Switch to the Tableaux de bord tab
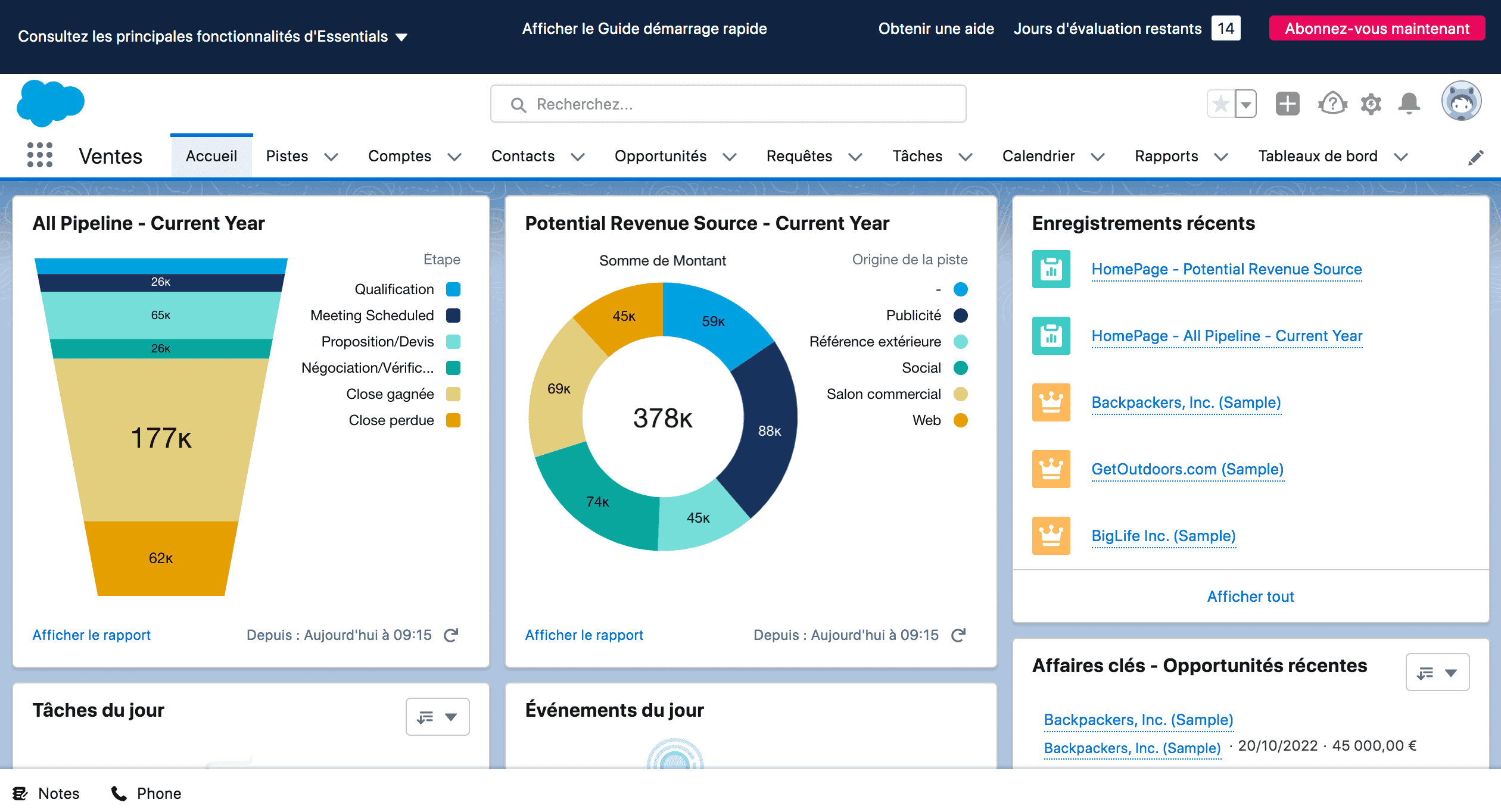 tap(1316, 156)
